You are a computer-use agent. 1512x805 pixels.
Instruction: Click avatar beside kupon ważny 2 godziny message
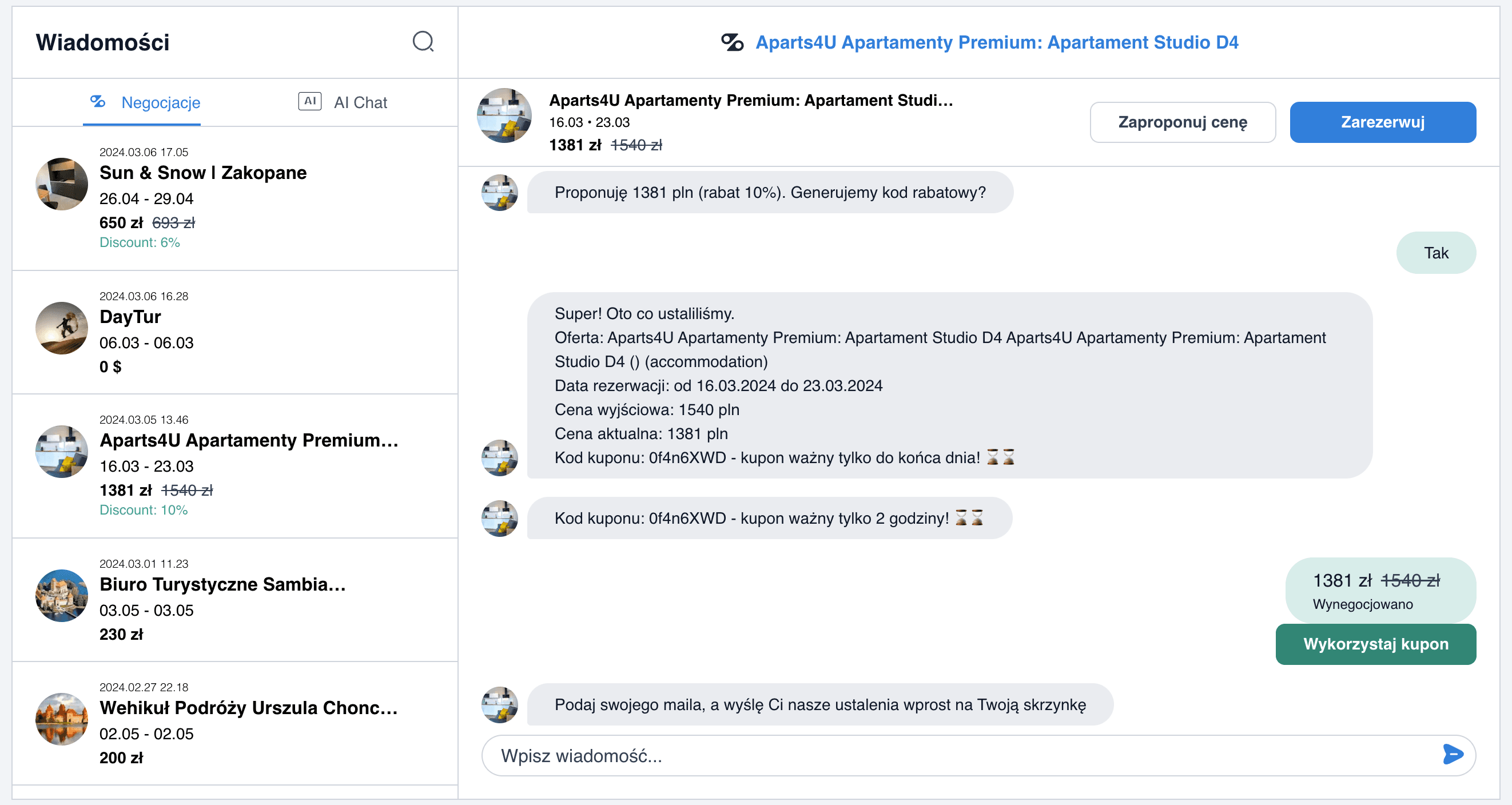coord(499,518)
